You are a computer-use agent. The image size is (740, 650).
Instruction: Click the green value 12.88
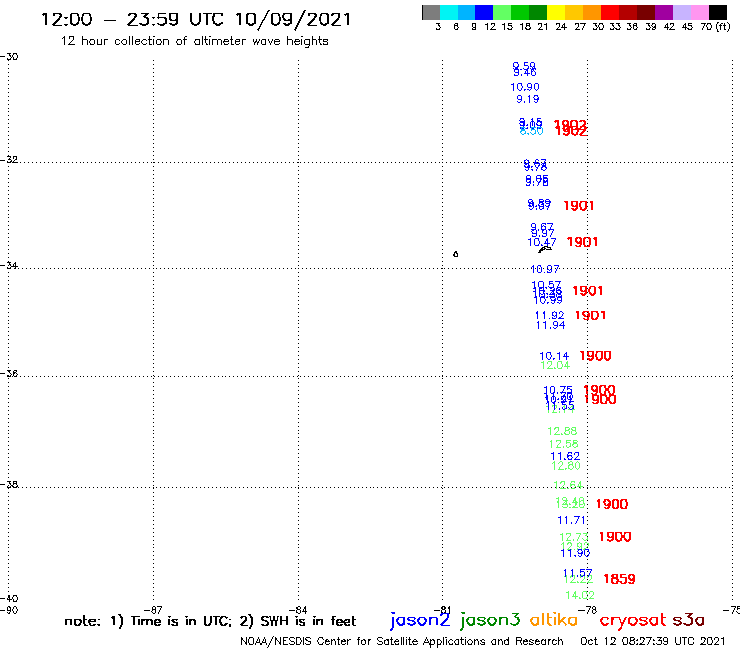pos(562,431)
